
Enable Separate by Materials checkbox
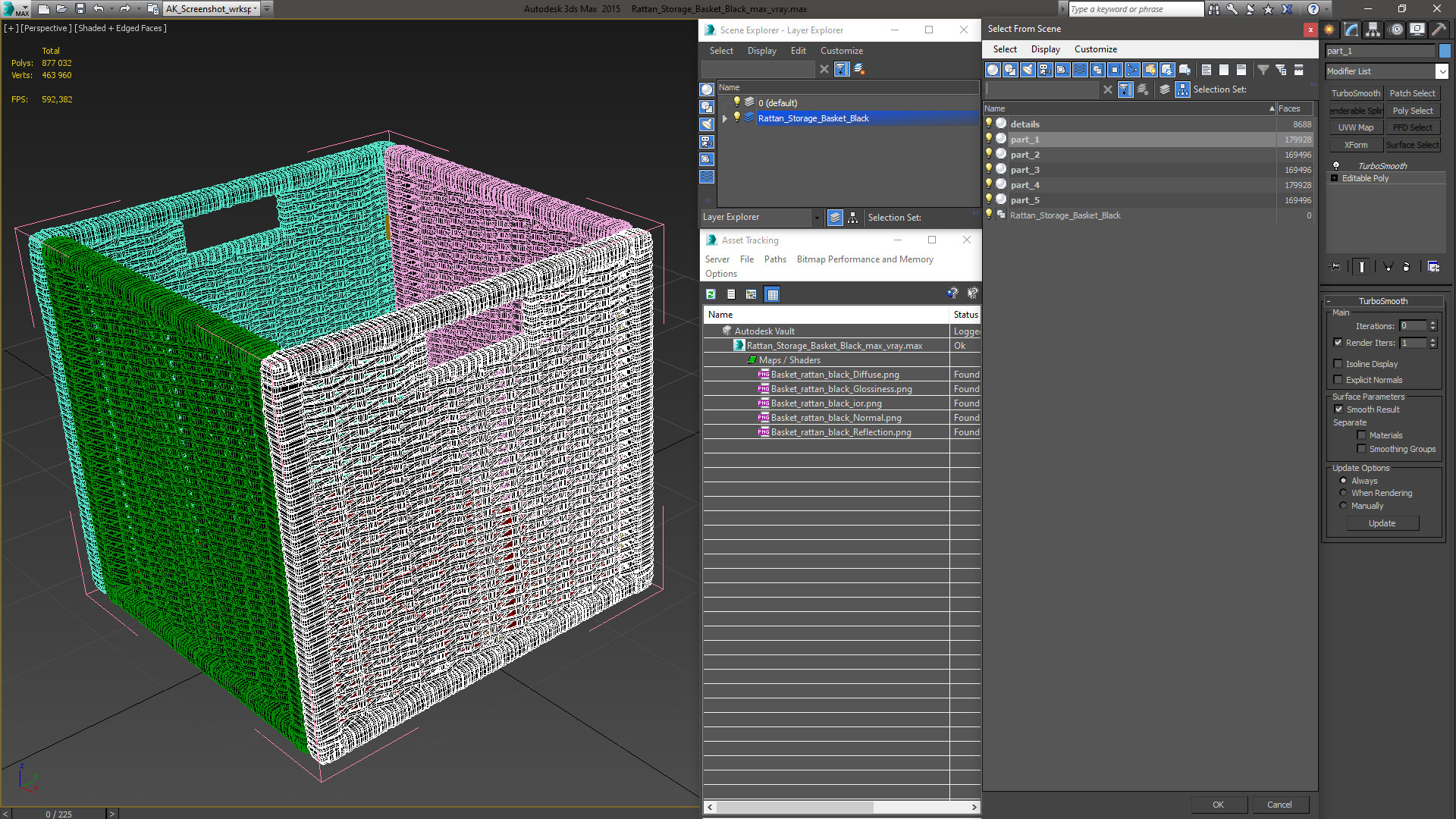click(x=1362, y=435)
